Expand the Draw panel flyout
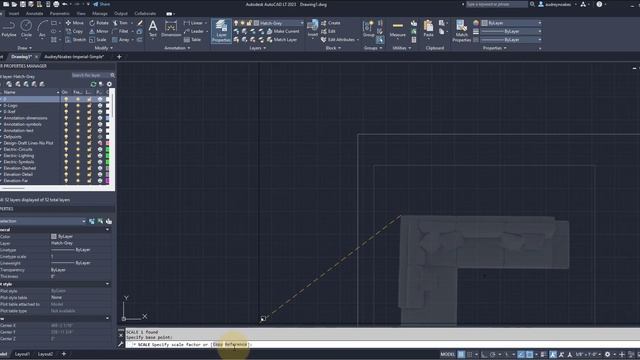 pos(24,48)
